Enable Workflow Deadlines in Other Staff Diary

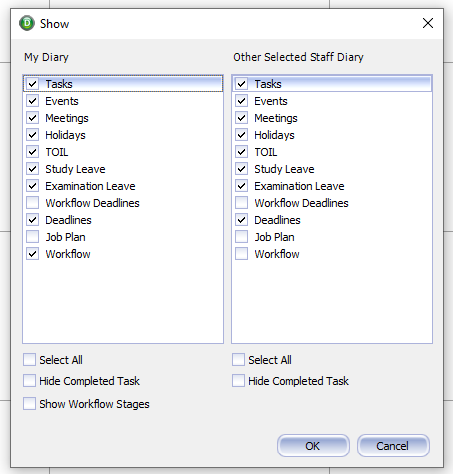242,203
